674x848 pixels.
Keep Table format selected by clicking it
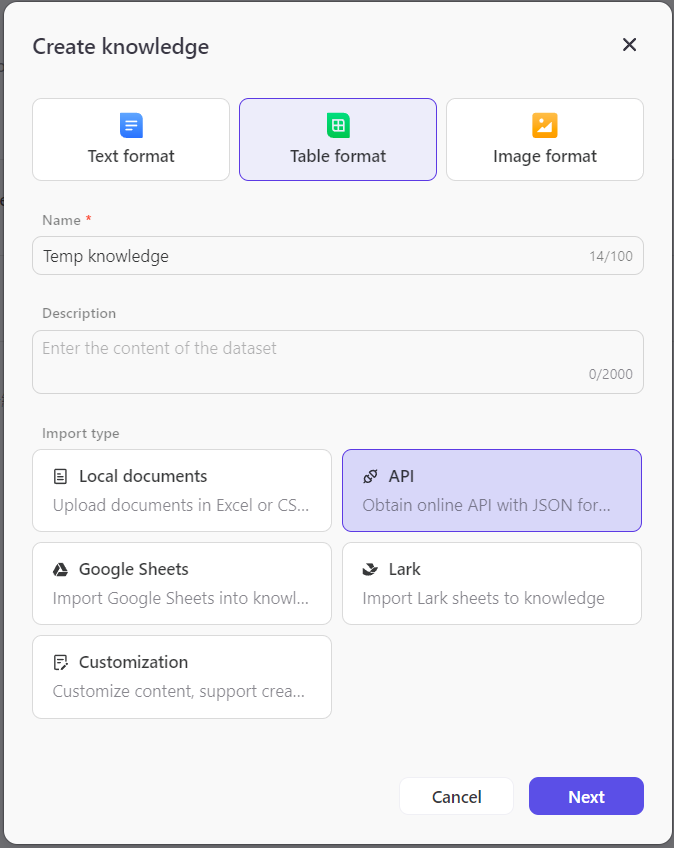(337, 140)
